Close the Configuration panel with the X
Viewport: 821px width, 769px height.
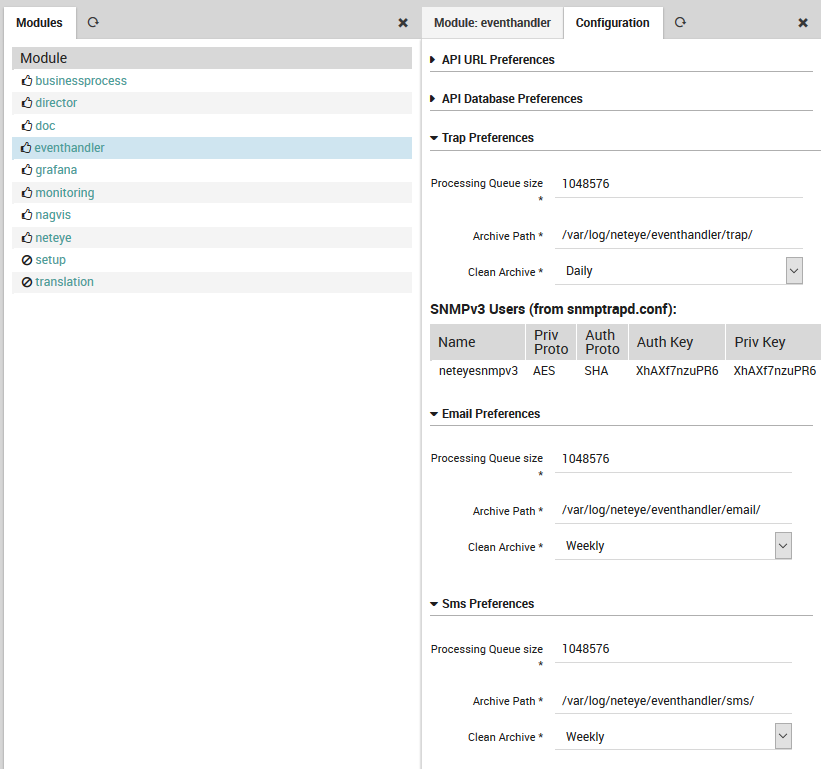[x=803, y=23]
